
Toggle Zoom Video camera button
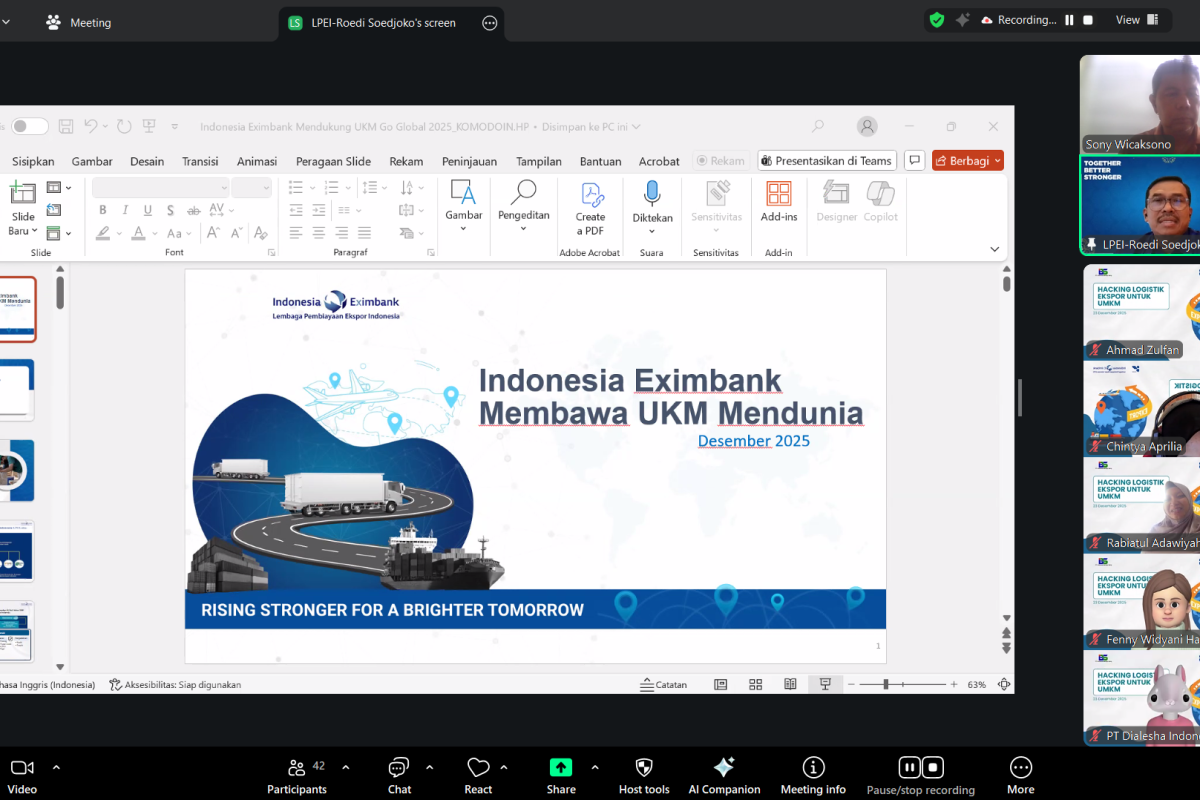click(x=22, y=776)
